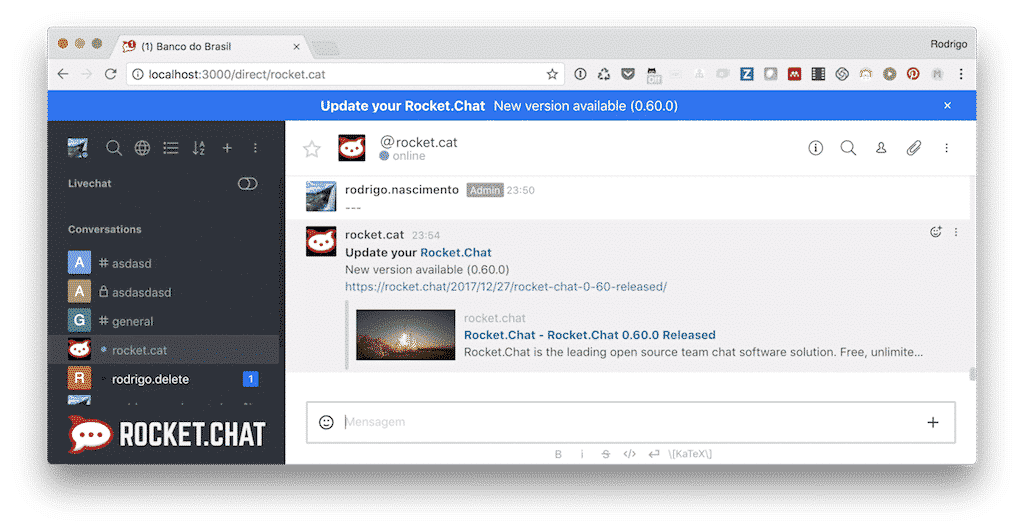Create new channel with plus icon
The width and height of the screenshot is (1024, 532).
[x=227, y=148]
